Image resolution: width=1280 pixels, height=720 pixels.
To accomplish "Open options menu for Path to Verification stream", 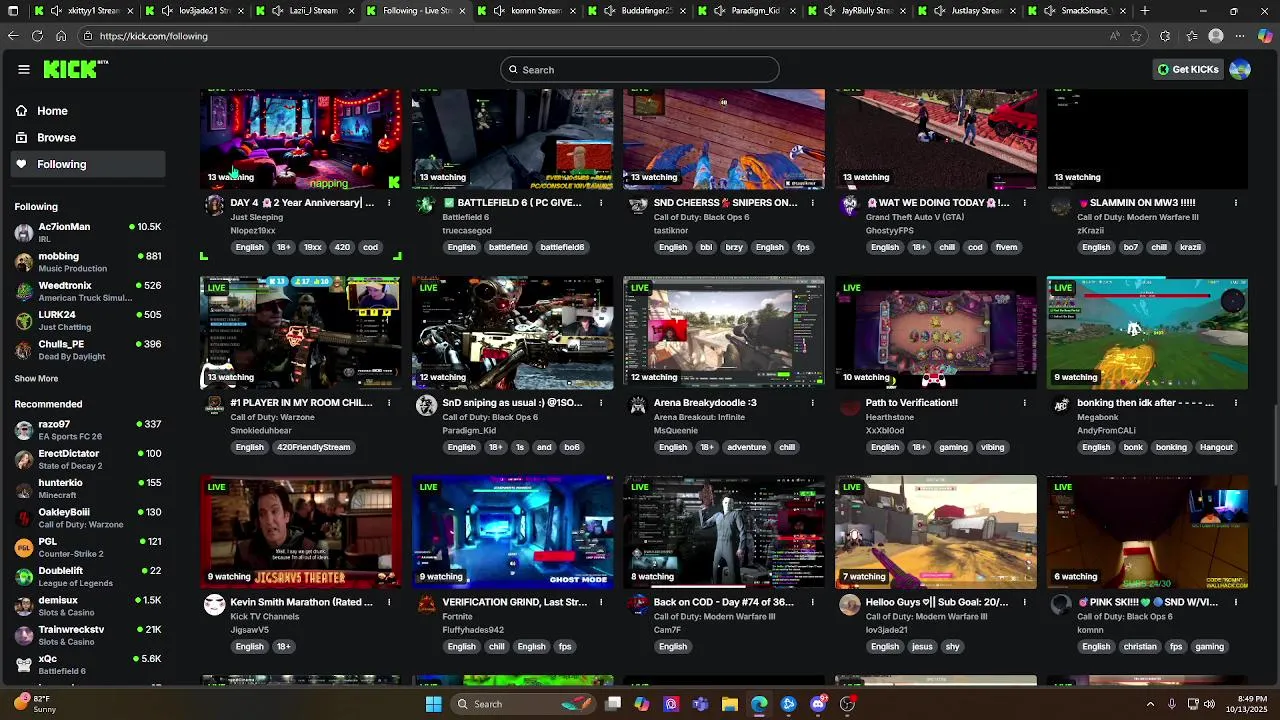I will click(1024, 403).
